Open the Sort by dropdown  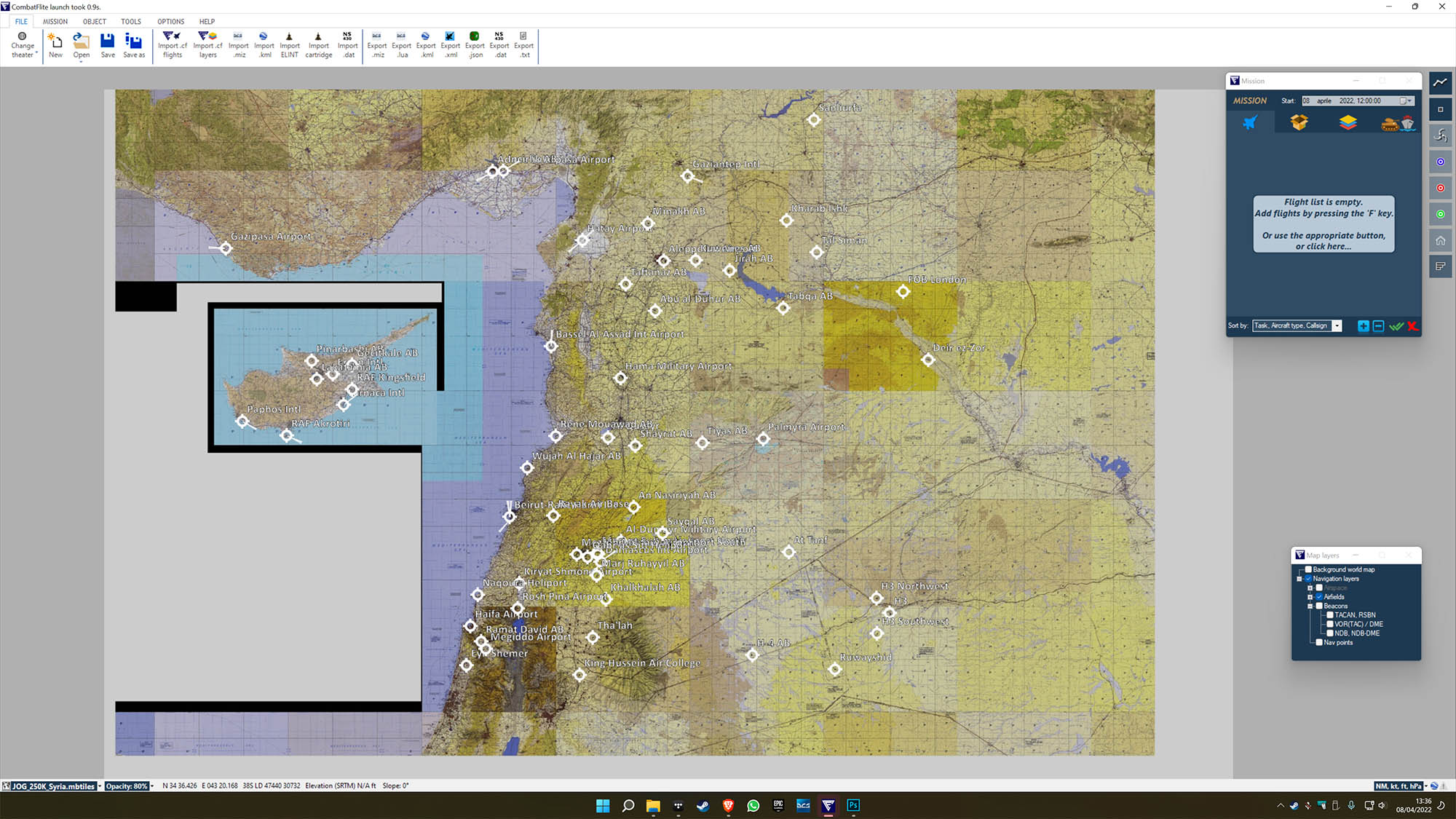(x=1337, y=326)
